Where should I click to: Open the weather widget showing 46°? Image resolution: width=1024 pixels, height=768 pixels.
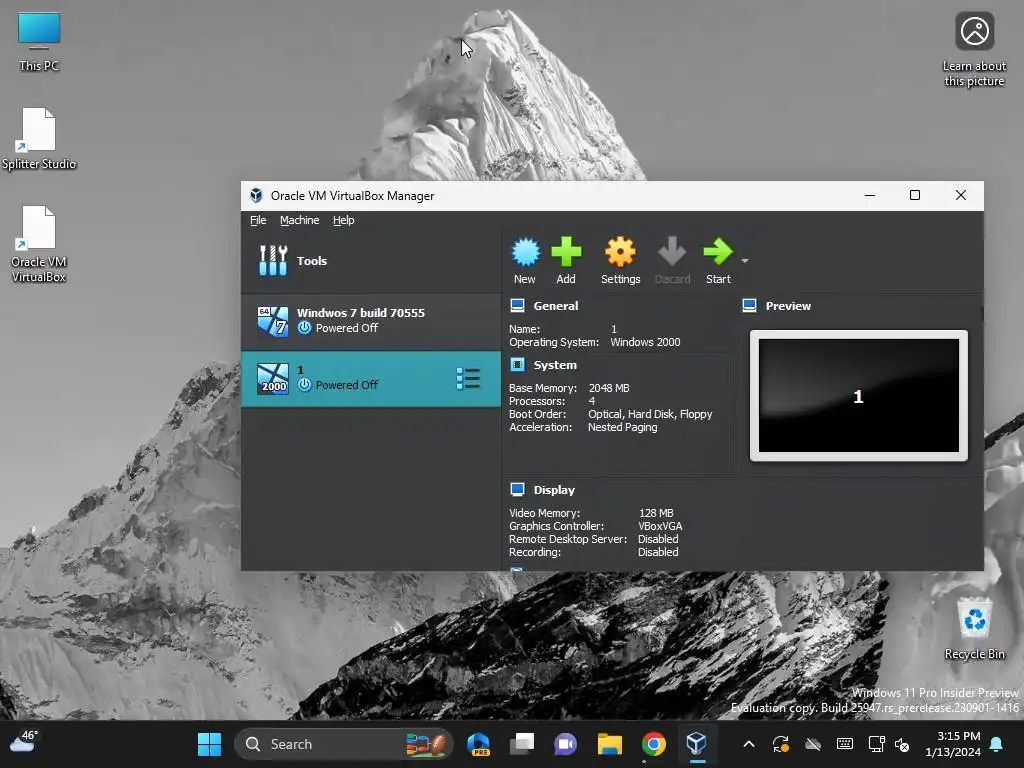[x=24, y=742]
